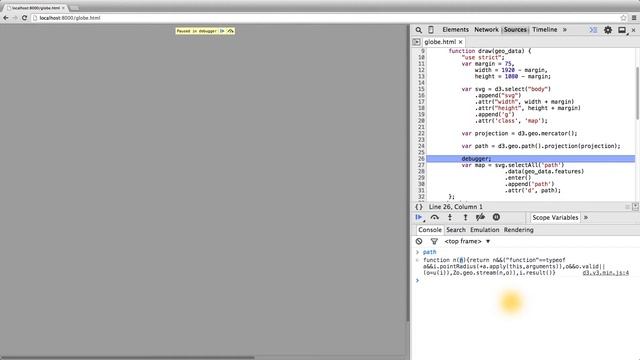Collapse debugger sidebar toggle beside status bar
This screenshot has height=360, width=640.
pos(635,207)
